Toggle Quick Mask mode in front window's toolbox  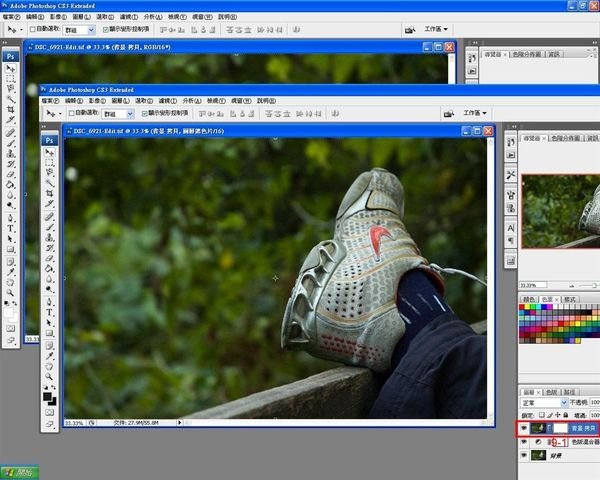[x=50, y=412]
